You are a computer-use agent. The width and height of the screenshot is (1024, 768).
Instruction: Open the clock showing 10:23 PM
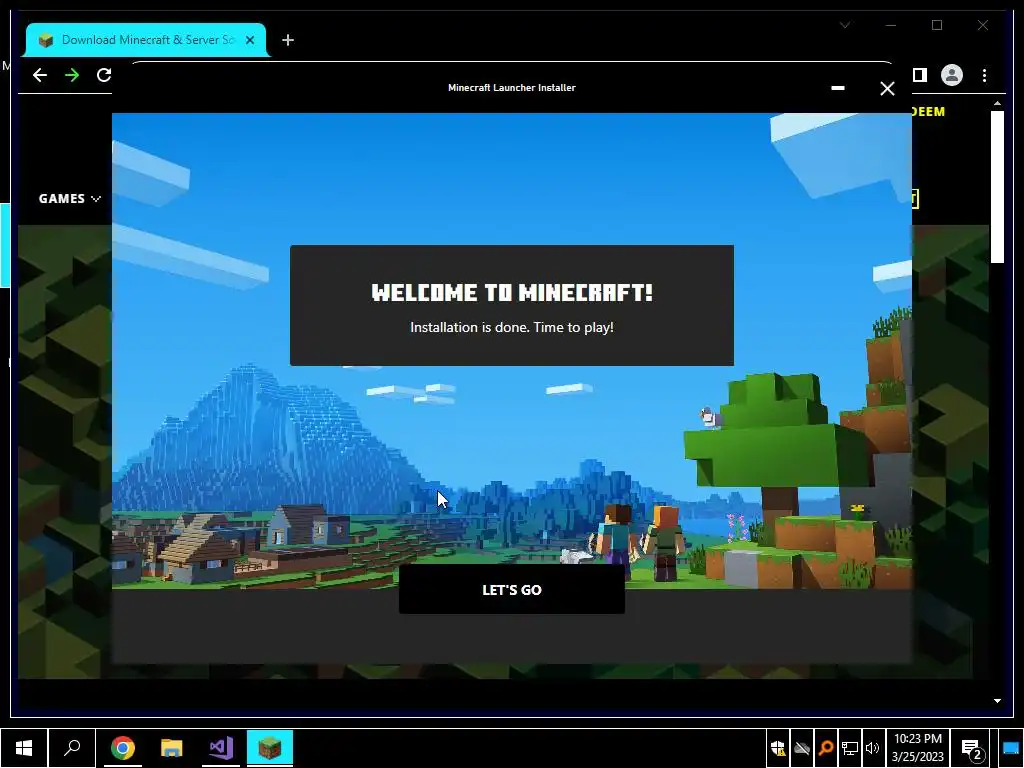pyautogui.click(x=918, y=748)
